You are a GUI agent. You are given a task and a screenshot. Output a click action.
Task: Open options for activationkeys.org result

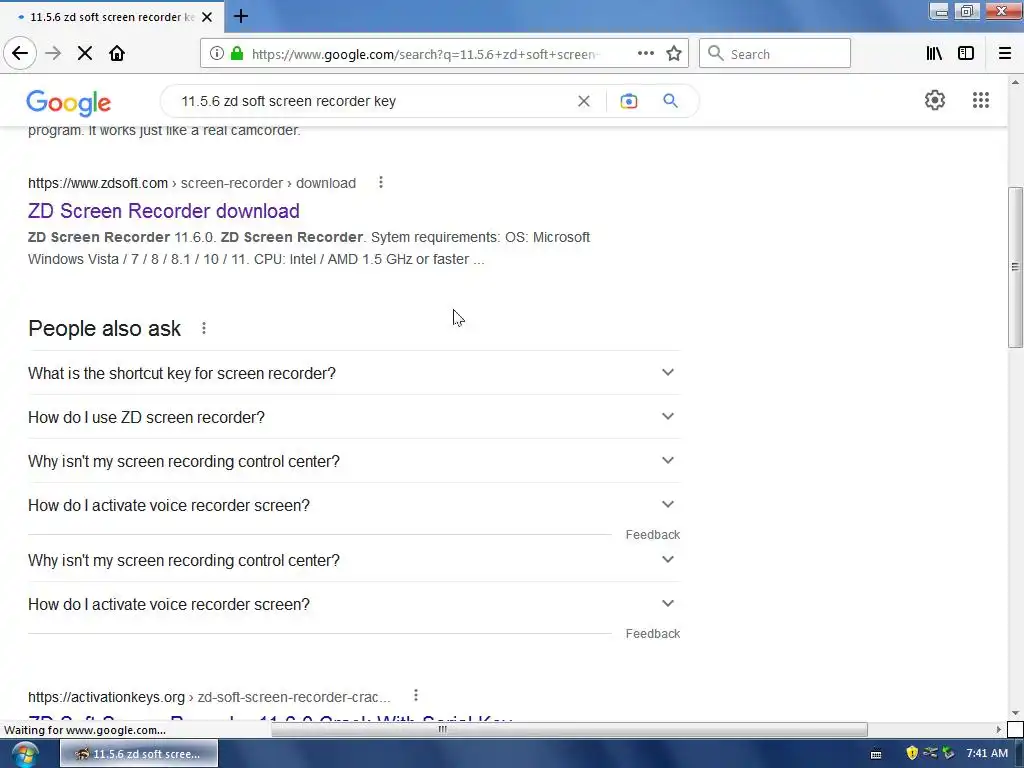pos(415,696)
